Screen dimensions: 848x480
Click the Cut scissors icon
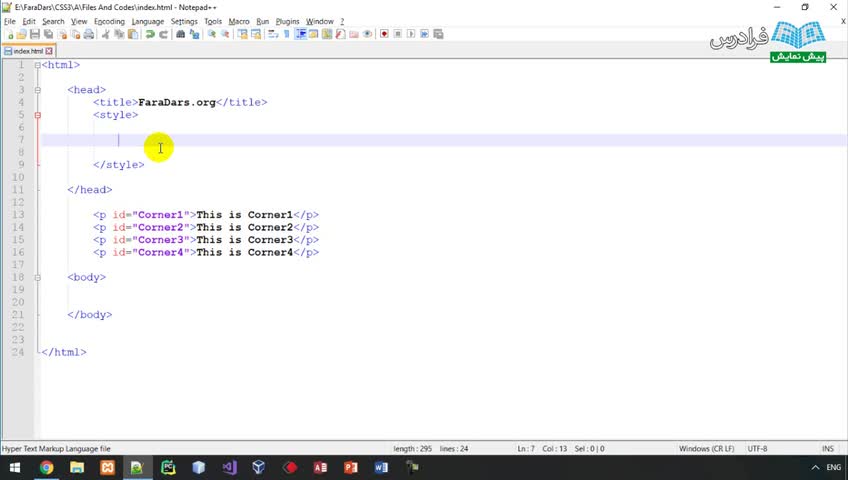[x=106, y=34]
